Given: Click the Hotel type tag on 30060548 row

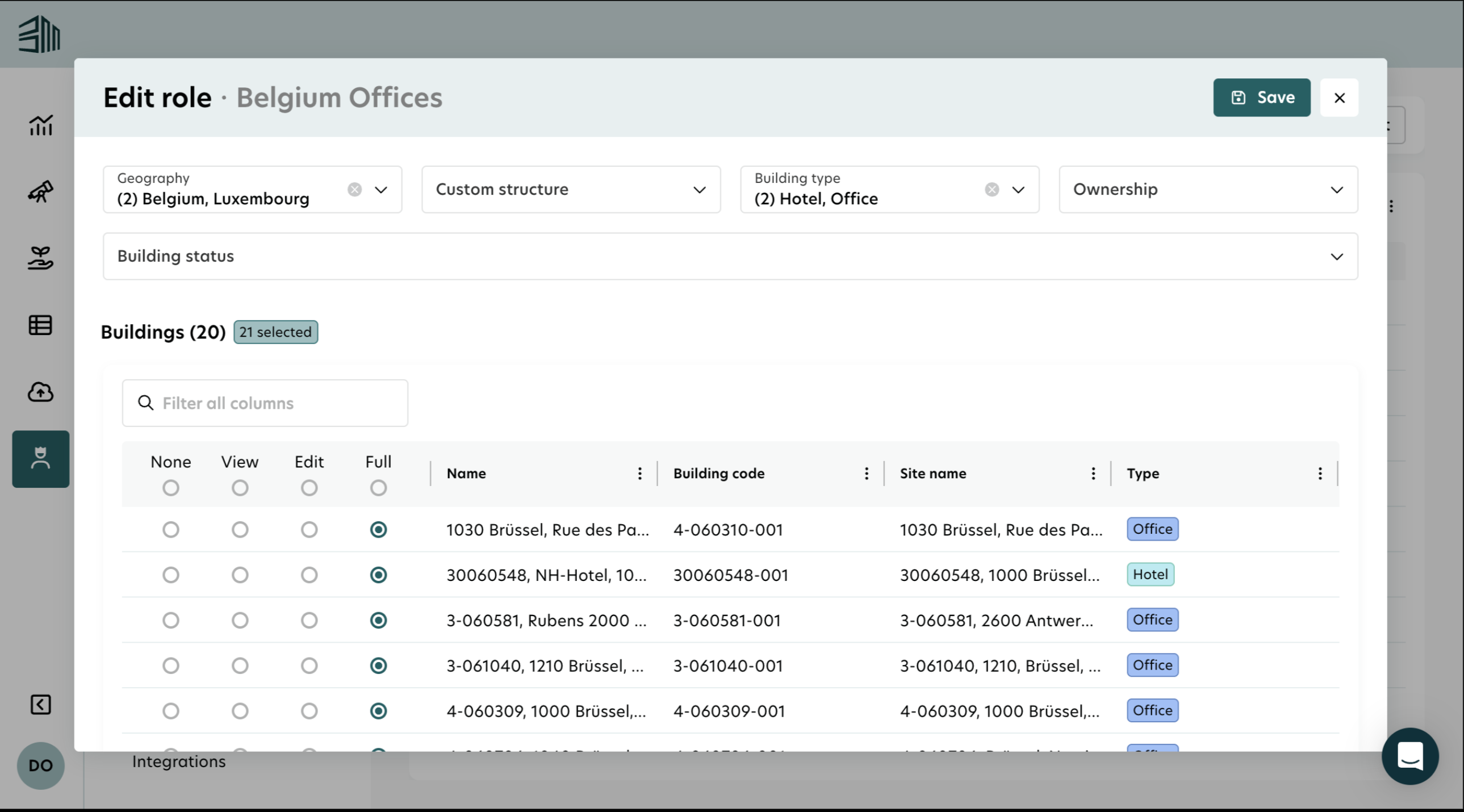Looking at the screenshot, I should pyautogui.click(x=1151, y=575).
